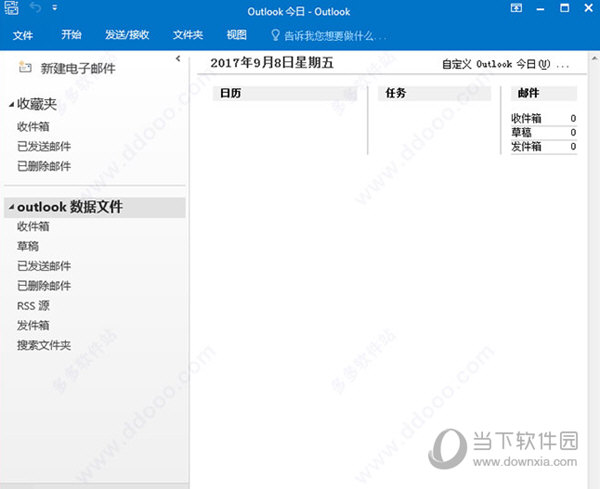This screenshot has width=600, height=489.
Task: Click 新建电子邮件 button
Action: click(78, 68)
